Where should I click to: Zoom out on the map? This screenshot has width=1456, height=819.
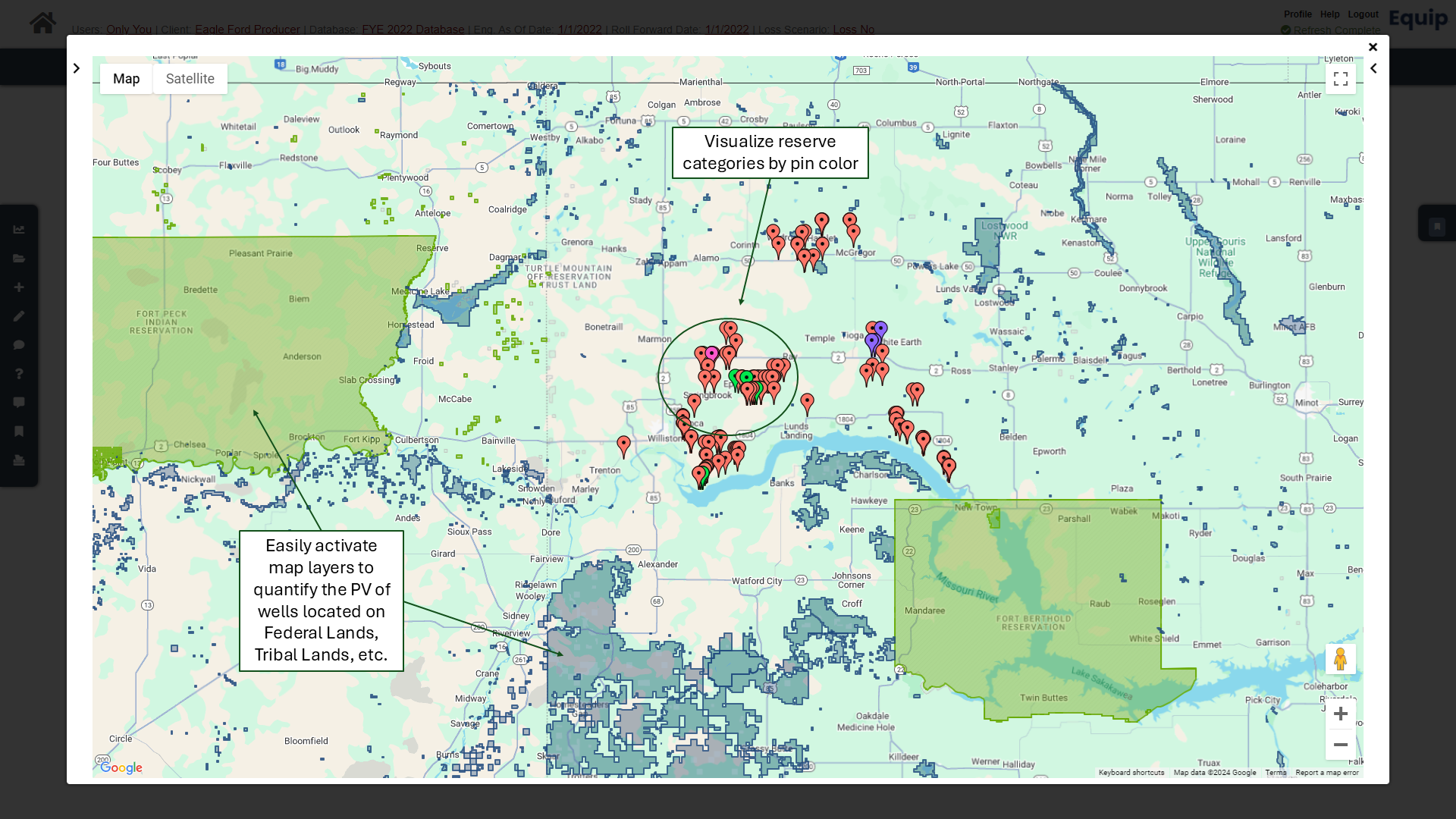point(1341,745)
